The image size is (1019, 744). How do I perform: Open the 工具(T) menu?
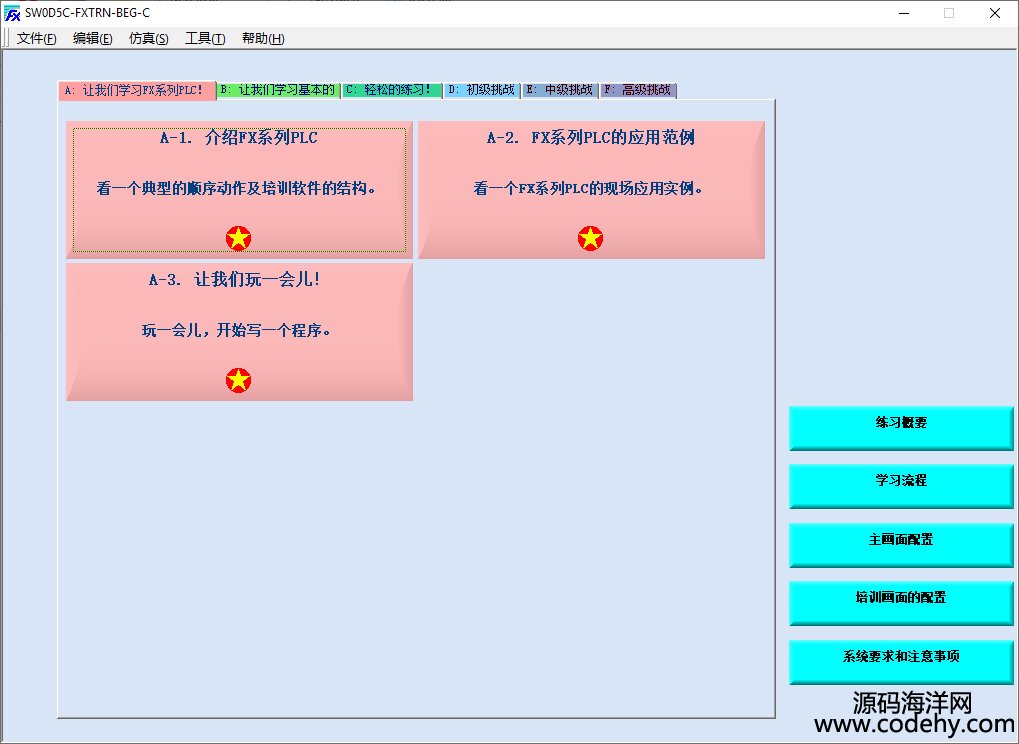pos(205,38)
